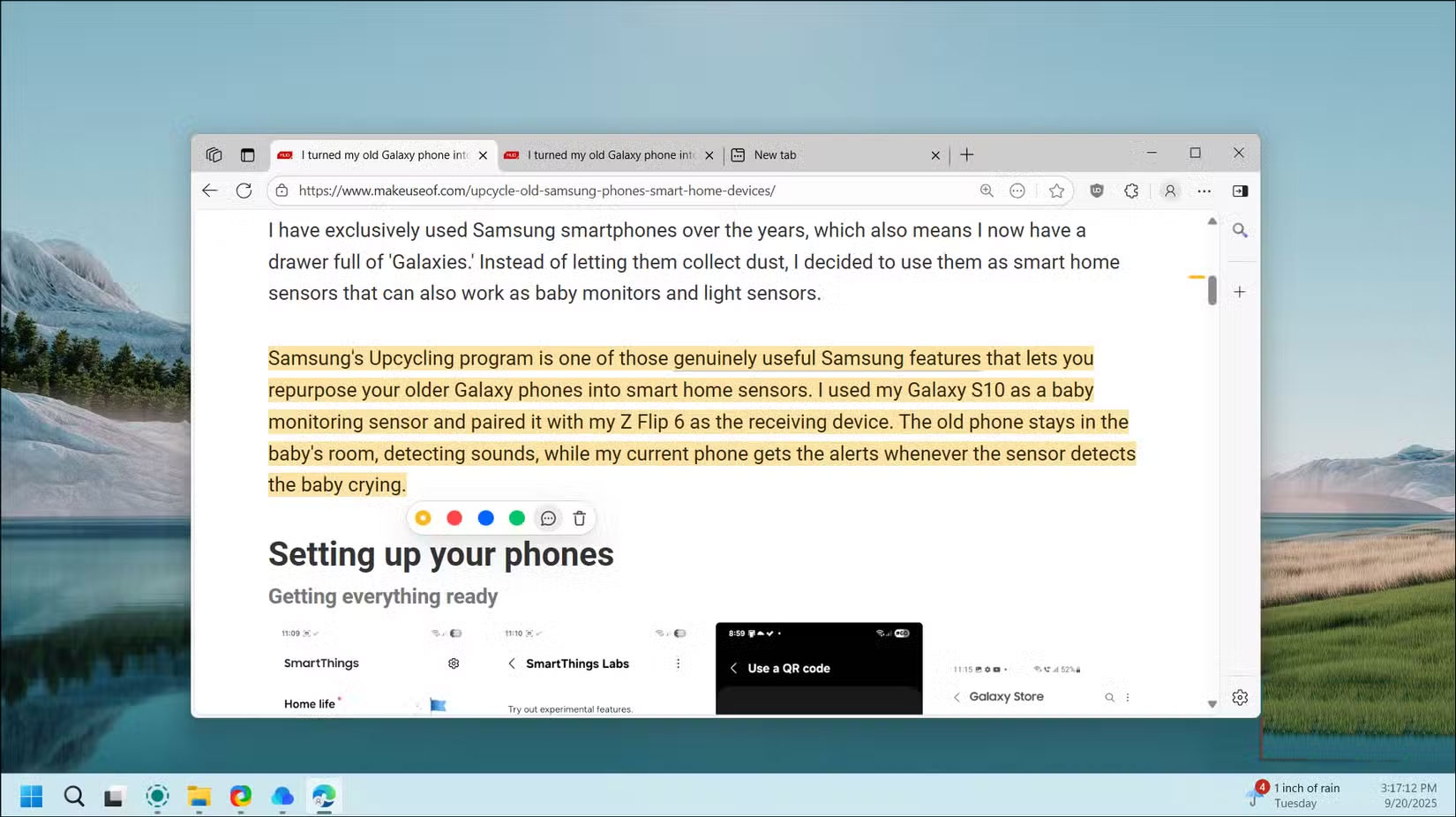Open more options from the address bar ellipsis

[1017, 191]
